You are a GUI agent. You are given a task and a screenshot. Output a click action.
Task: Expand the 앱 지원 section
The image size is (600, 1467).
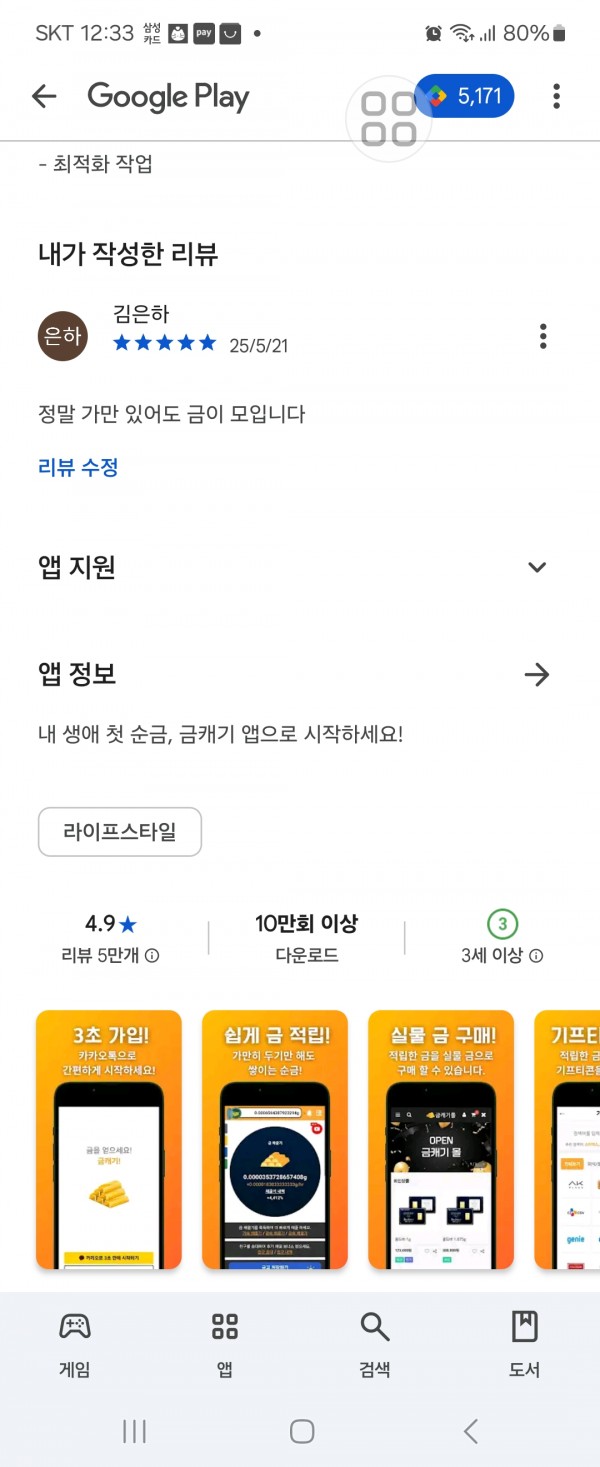537,567
